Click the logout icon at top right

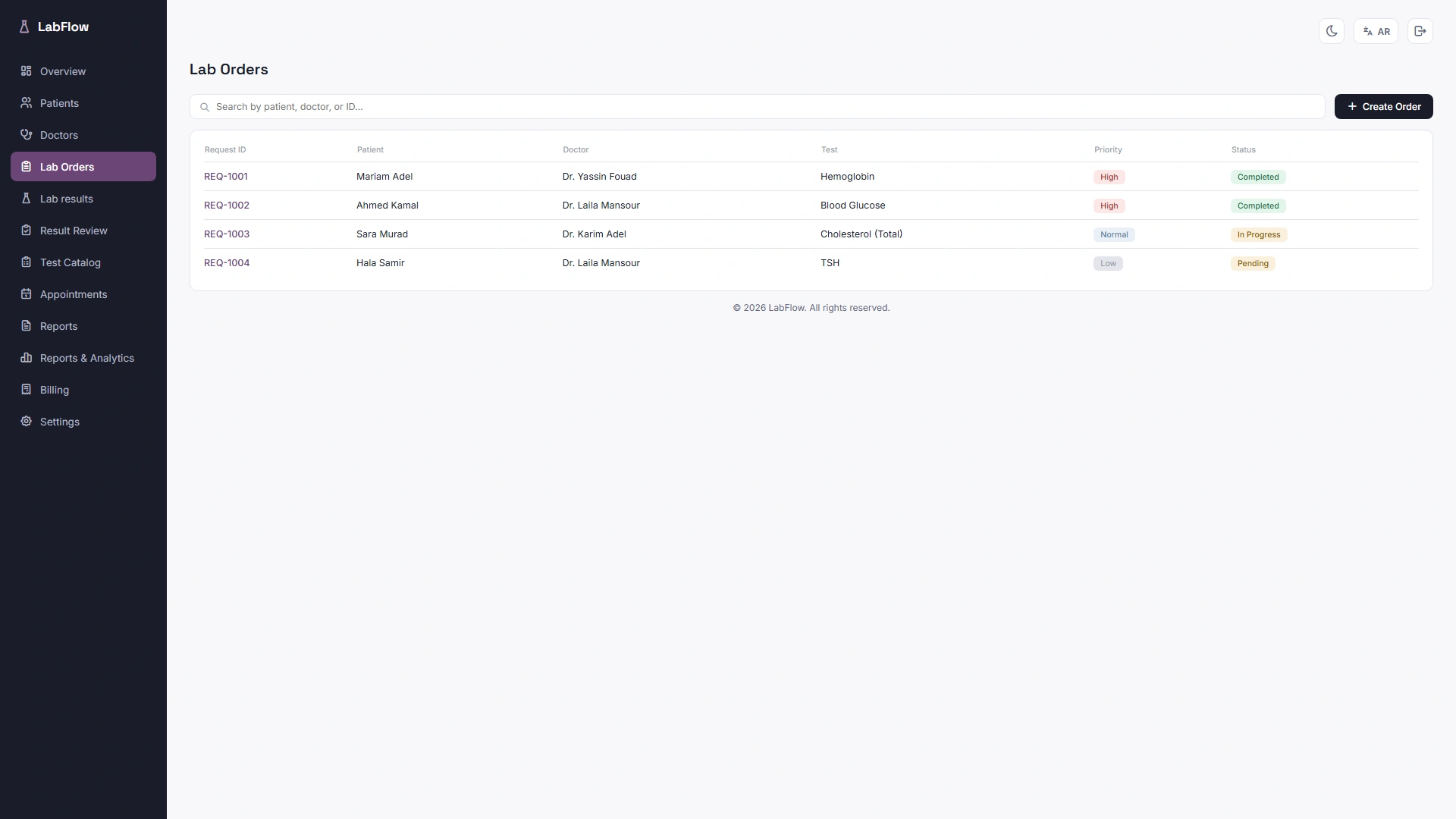(1420, 31)
